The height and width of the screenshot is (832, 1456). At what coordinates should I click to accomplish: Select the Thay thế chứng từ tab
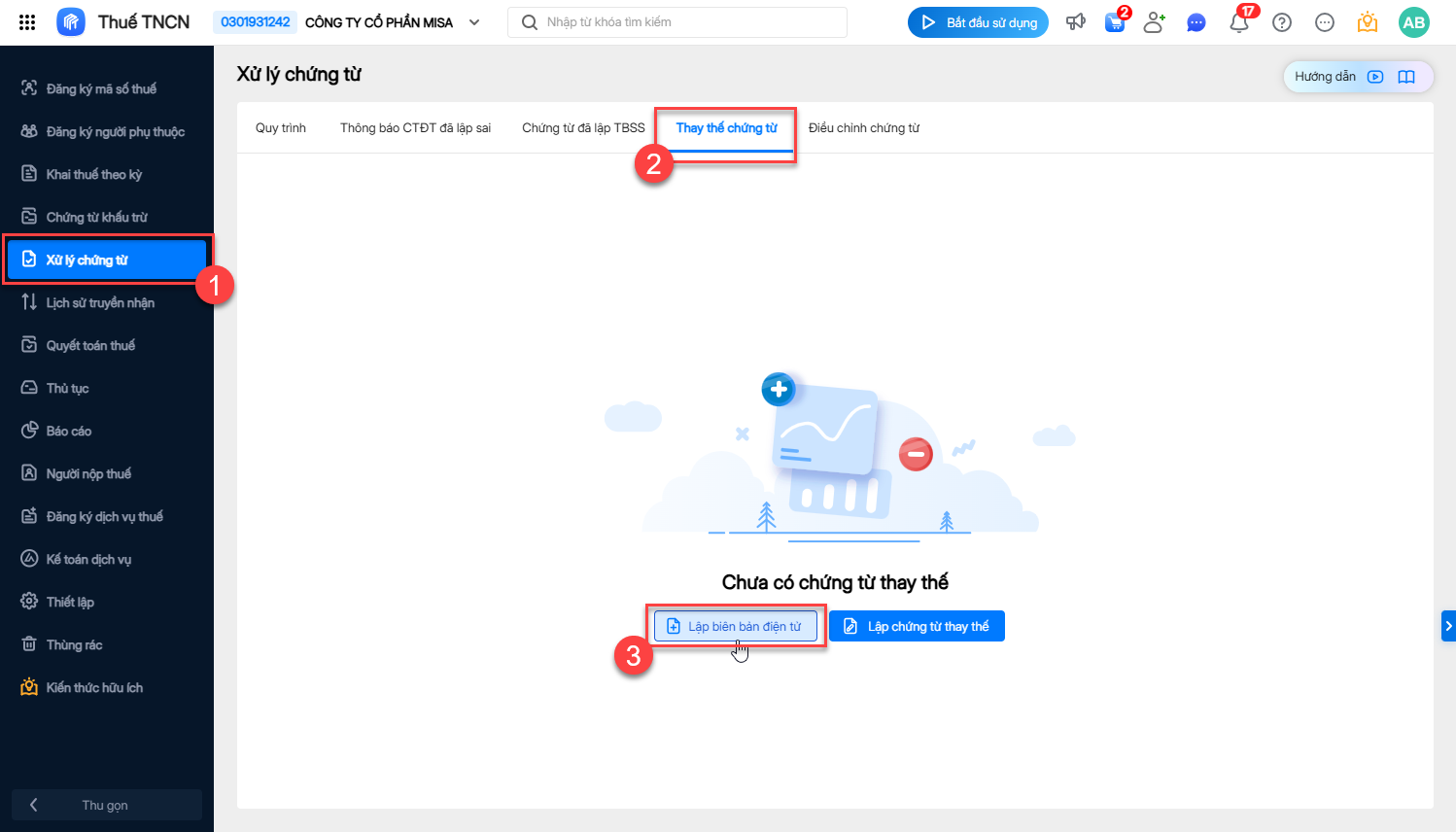[727, 128]
